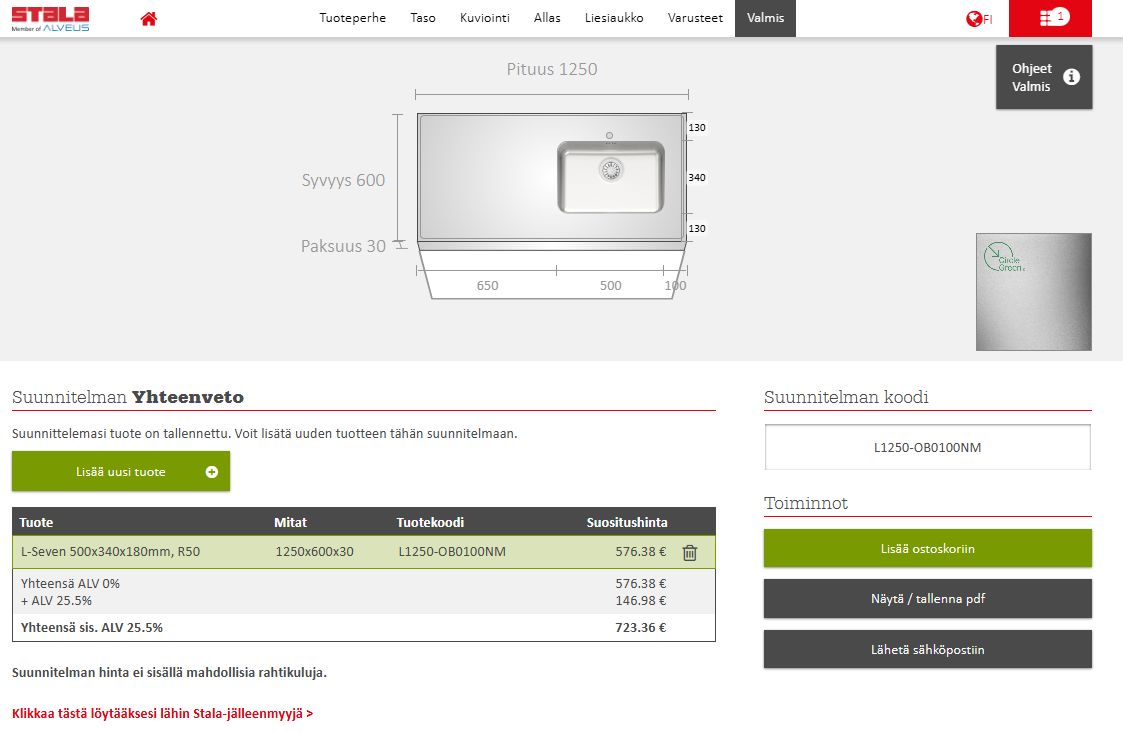Select the Liesiaukko tab
Viewport: 1123px width, 732px height.
click(x=614, y=18)
